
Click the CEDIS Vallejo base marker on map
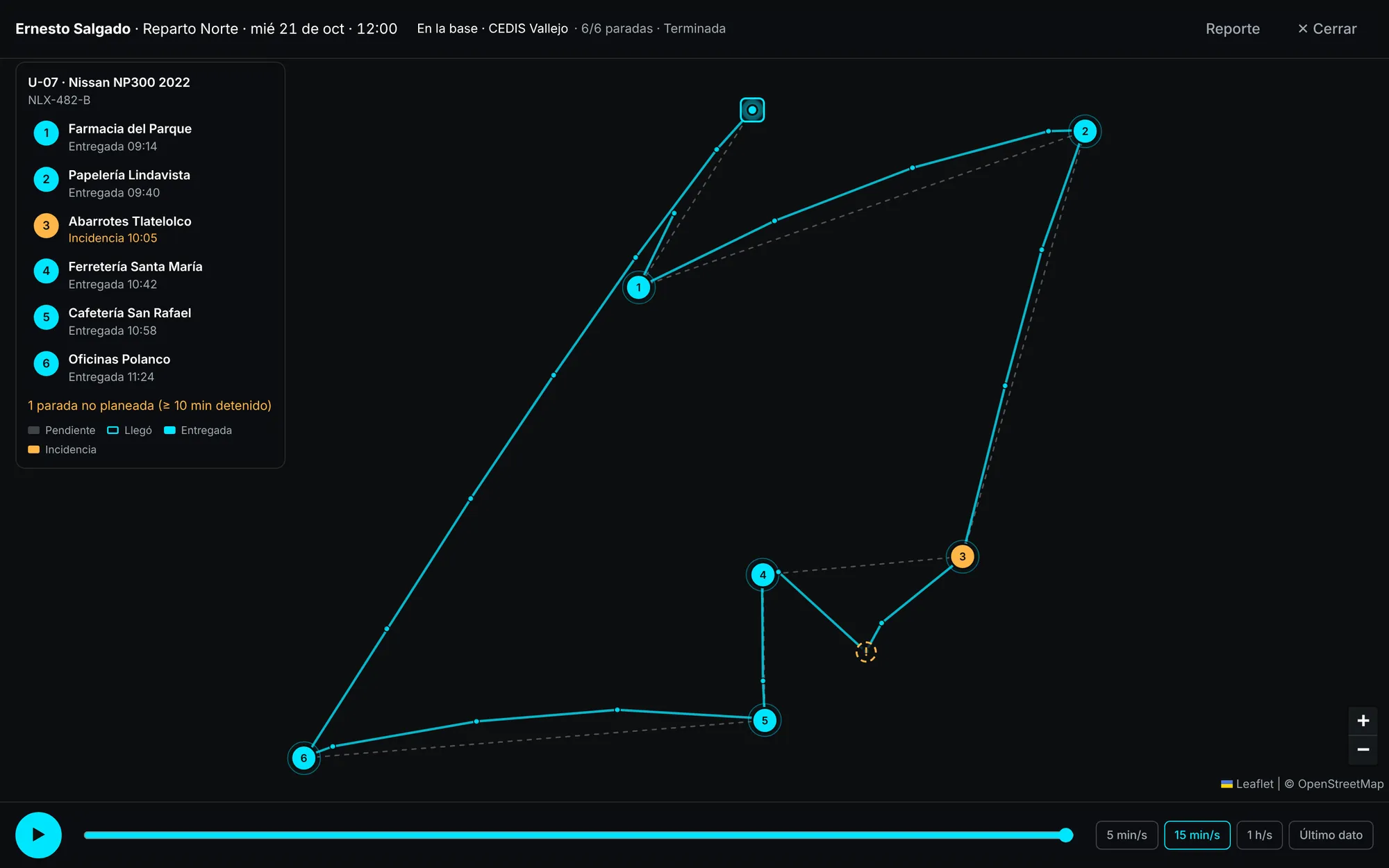click(752, 110)
